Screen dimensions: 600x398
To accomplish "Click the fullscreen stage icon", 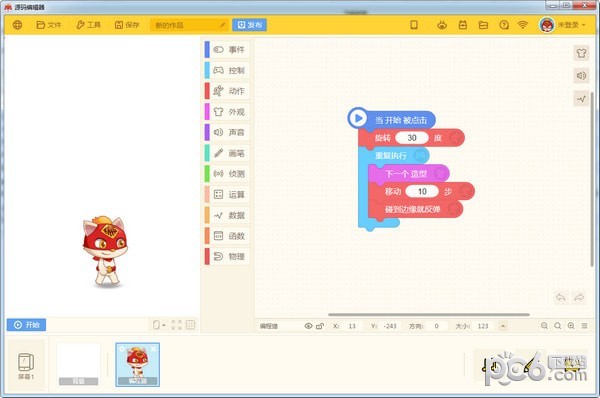I will (176, 325).
